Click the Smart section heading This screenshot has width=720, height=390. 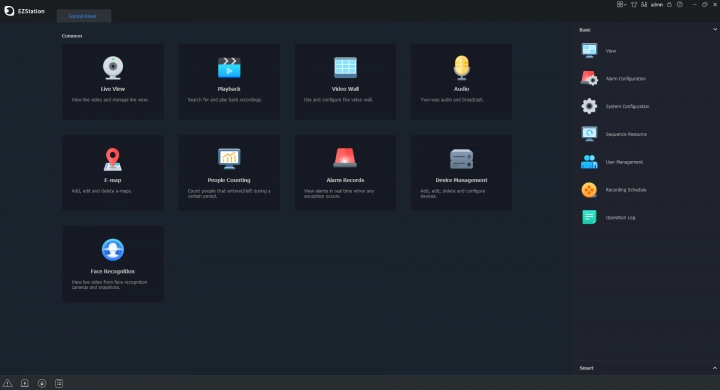[586, 368]
